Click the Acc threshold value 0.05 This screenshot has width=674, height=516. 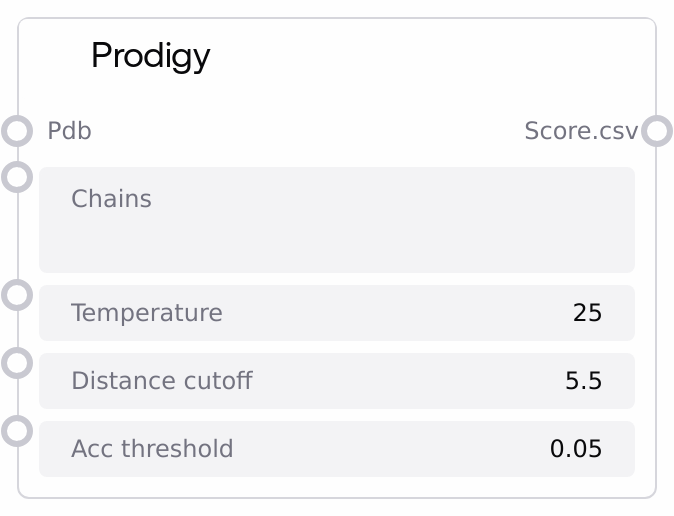pyautogui.click(x=576, y=449)
